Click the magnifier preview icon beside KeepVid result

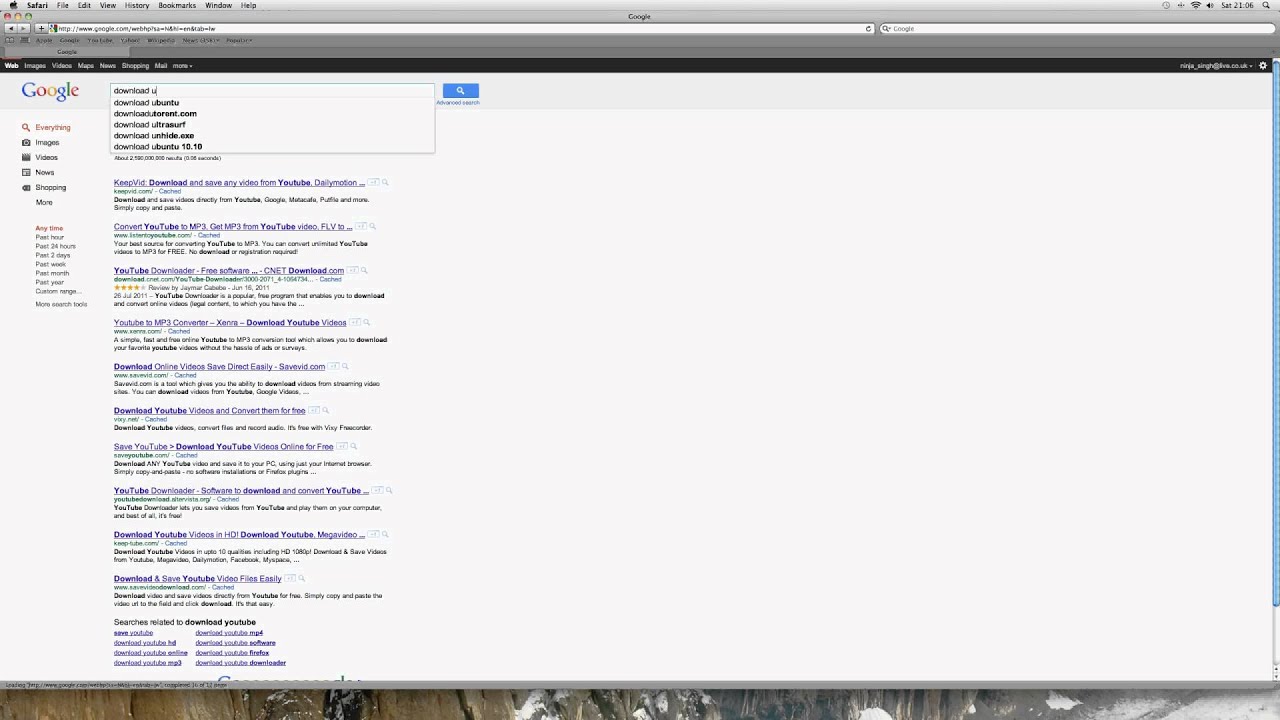[x=385, y=182]
